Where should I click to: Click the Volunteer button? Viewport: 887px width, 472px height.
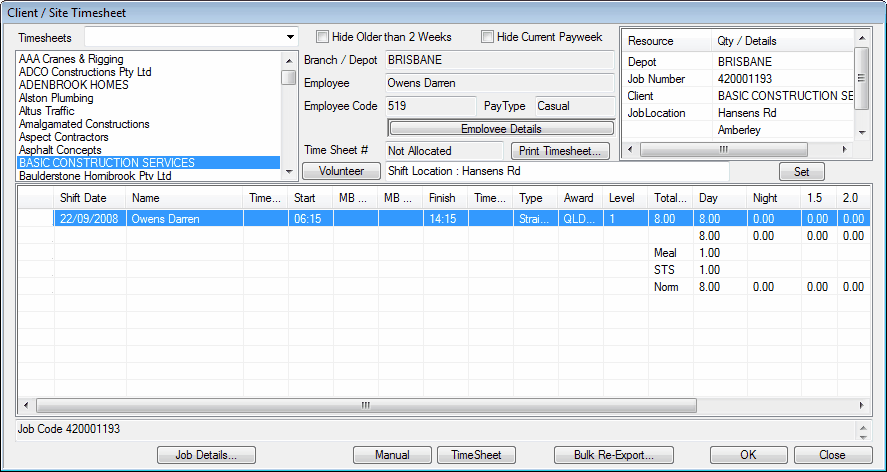click(x=341, y=171)
